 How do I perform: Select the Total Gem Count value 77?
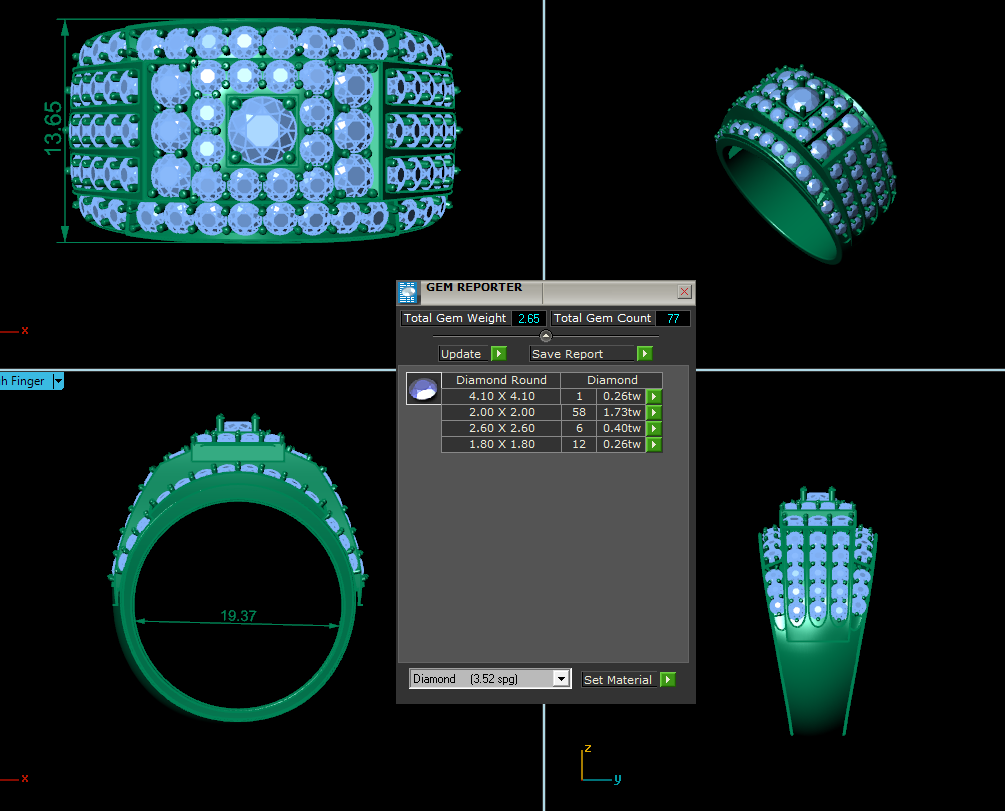(673, 319)
